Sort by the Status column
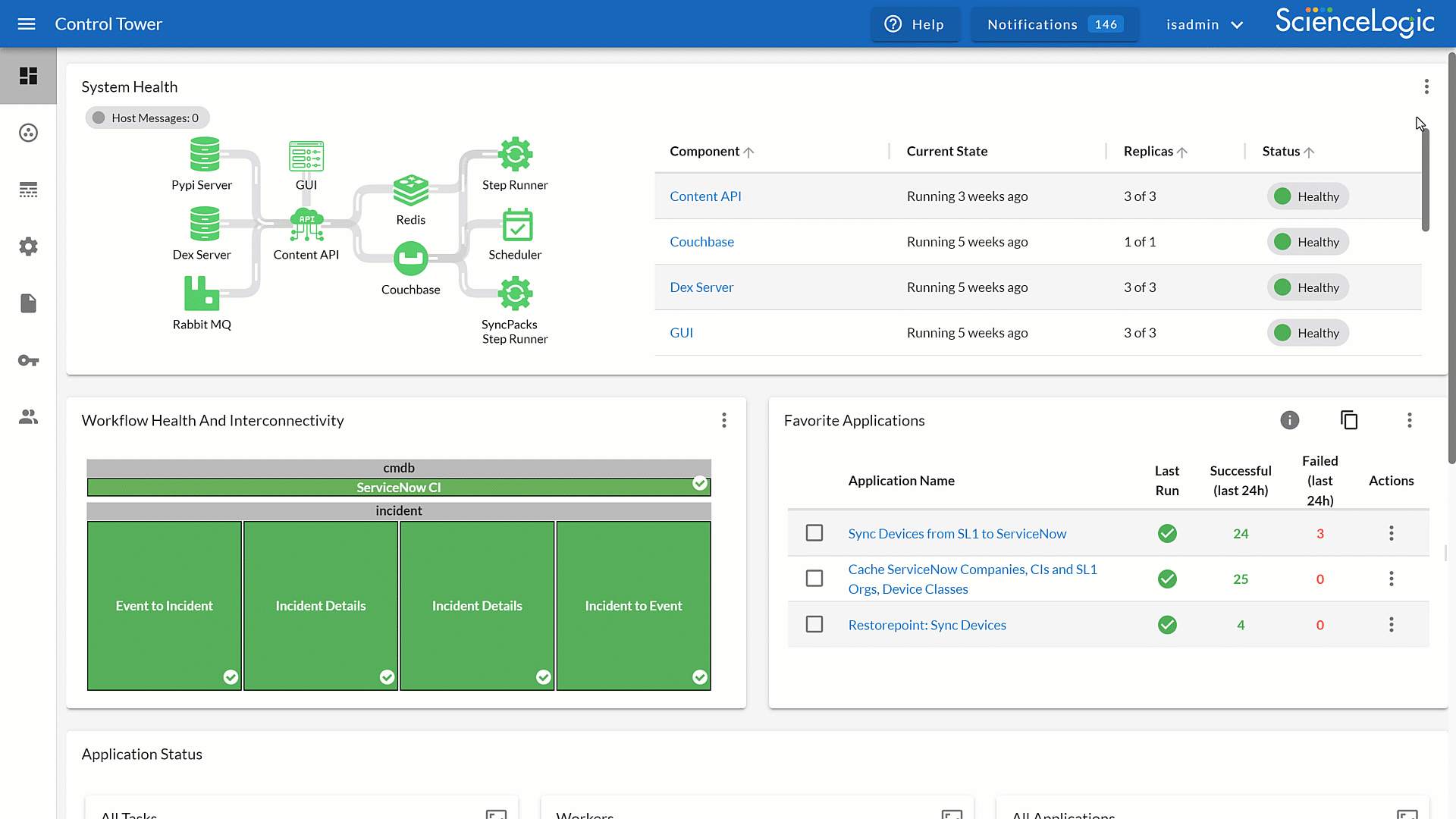 1288,151
